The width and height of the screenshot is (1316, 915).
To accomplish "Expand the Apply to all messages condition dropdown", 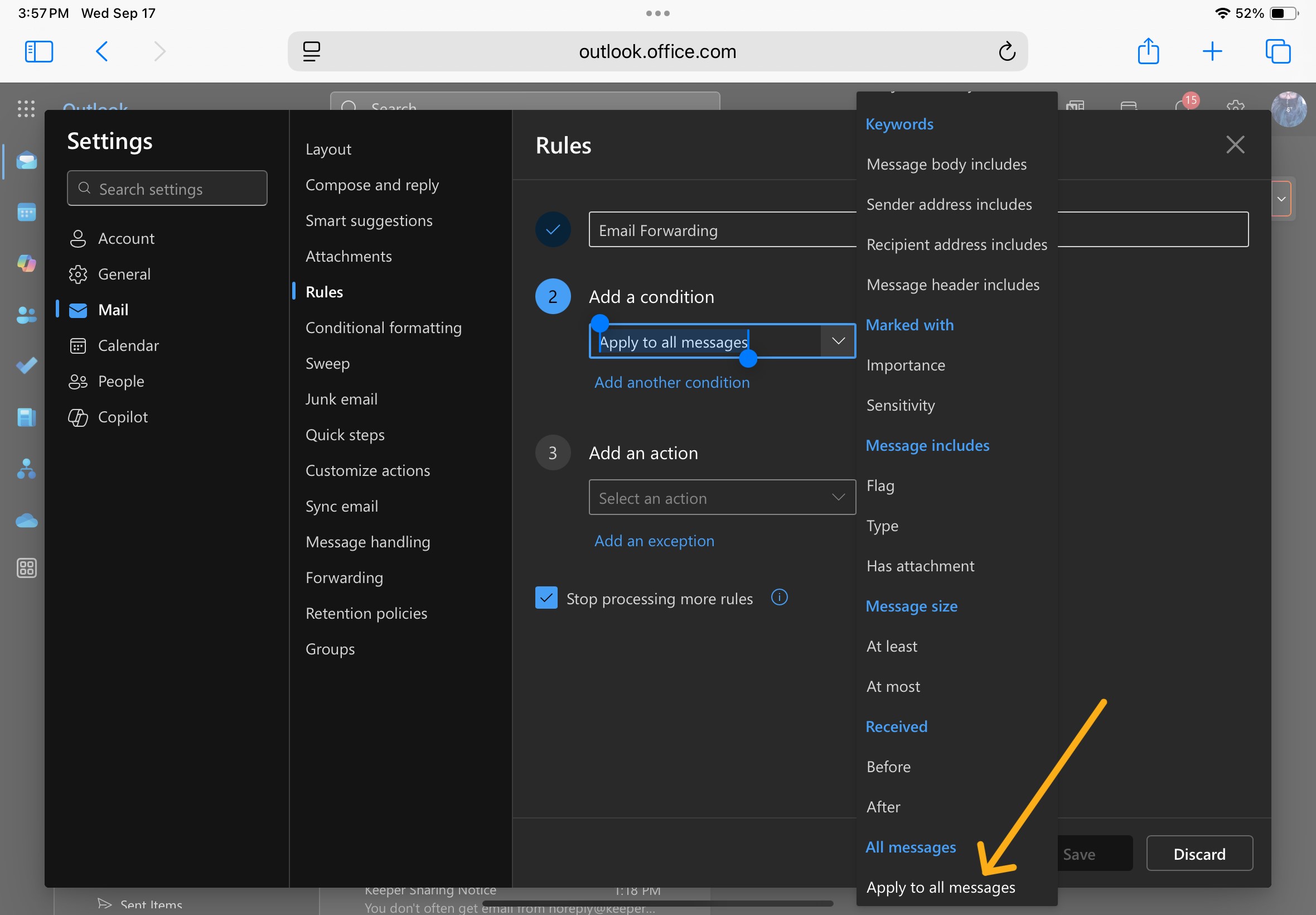I will click(838, 340).
